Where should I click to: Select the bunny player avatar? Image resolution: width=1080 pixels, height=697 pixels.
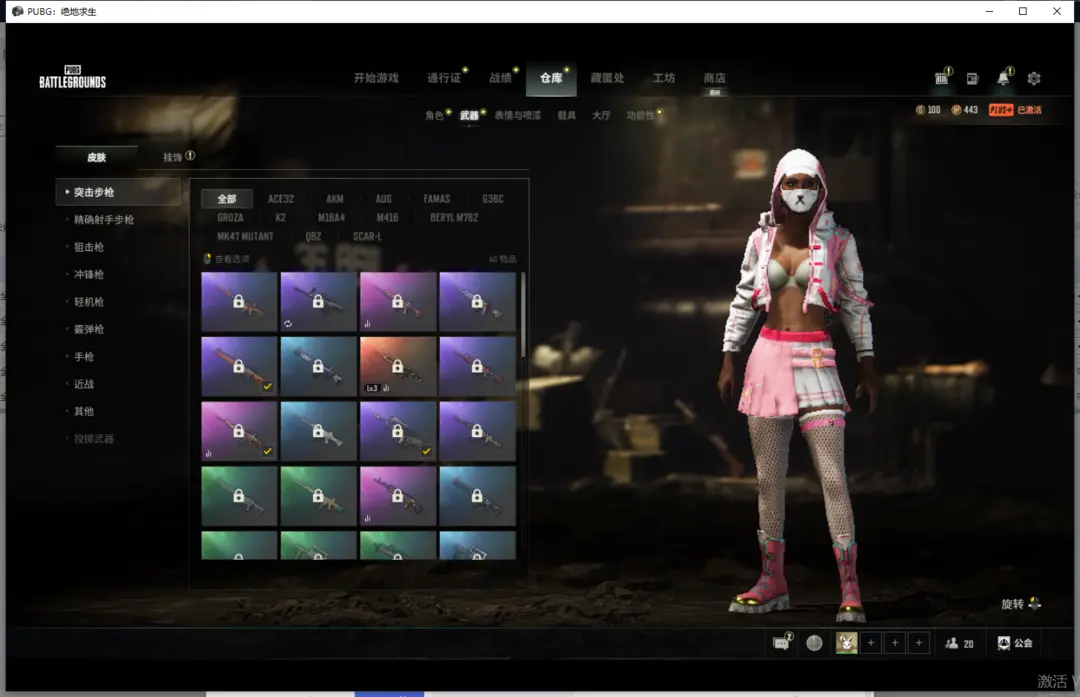[847, 643]
